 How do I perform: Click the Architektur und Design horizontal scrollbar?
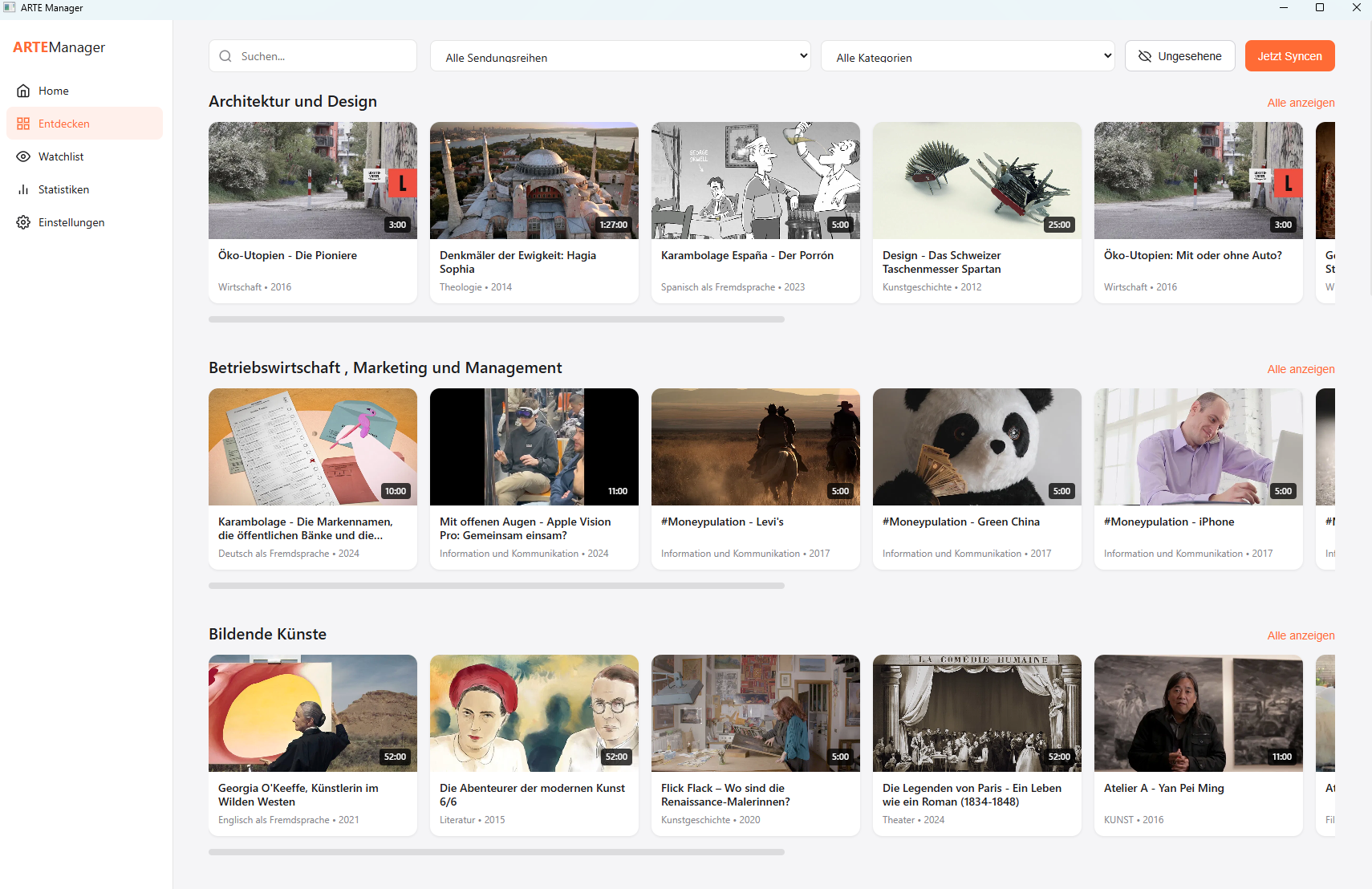pos(496,319)
